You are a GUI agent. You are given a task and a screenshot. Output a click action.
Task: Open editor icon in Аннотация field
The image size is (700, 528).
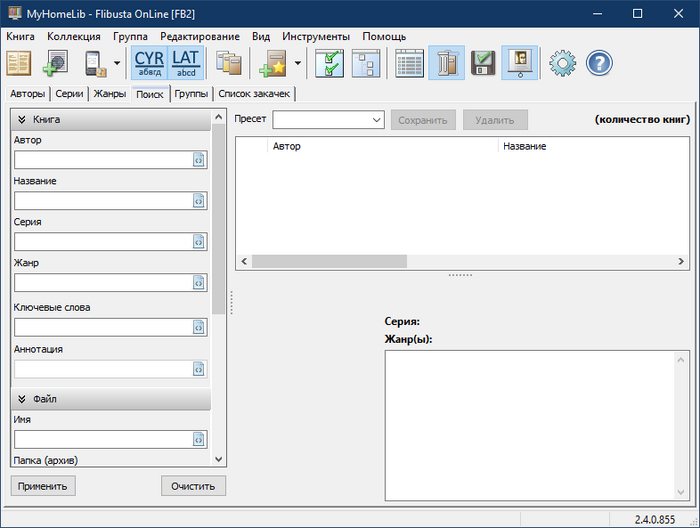point(199,369)
